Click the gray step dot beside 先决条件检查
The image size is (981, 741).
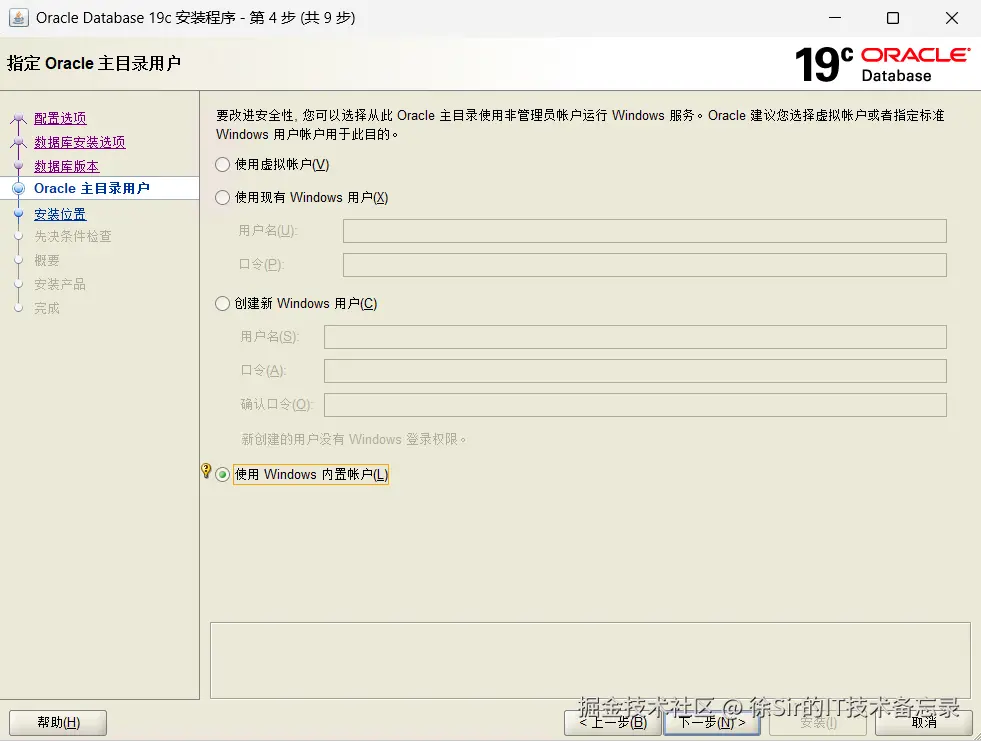20,236
